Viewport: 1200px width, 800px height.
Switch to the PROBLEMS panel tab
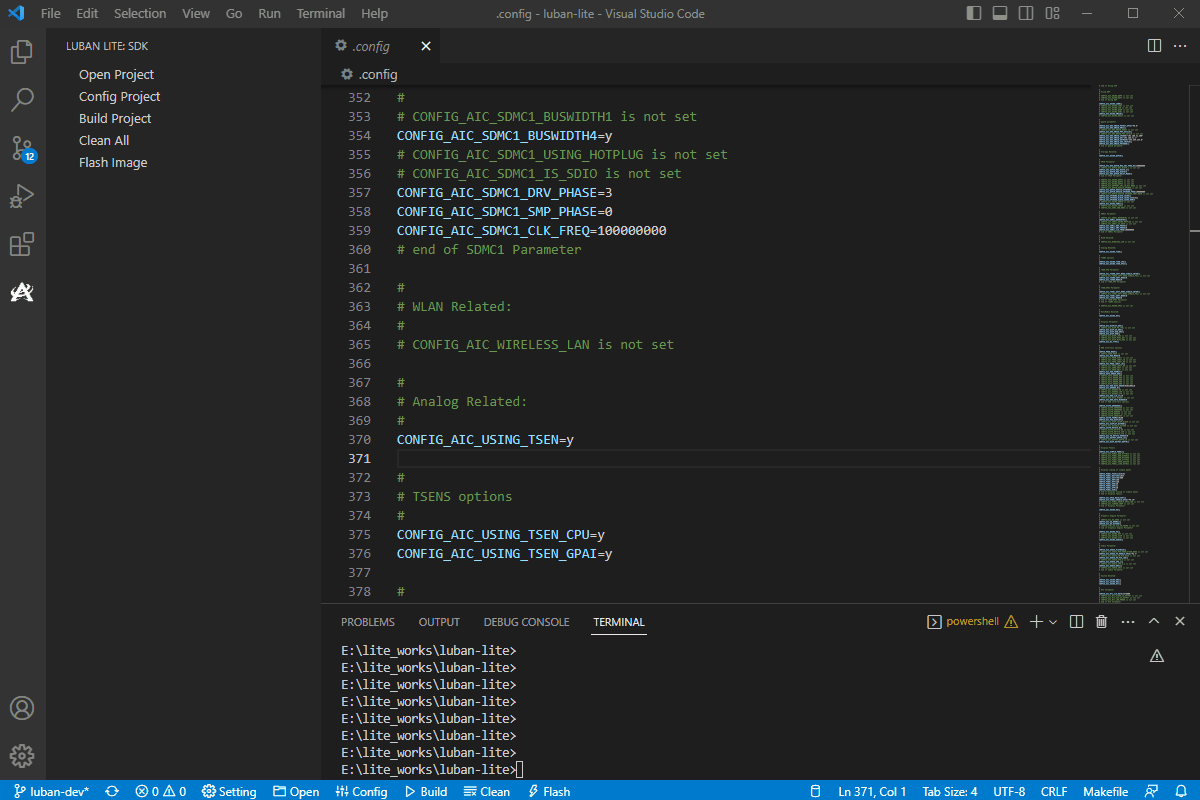point(367,622)
